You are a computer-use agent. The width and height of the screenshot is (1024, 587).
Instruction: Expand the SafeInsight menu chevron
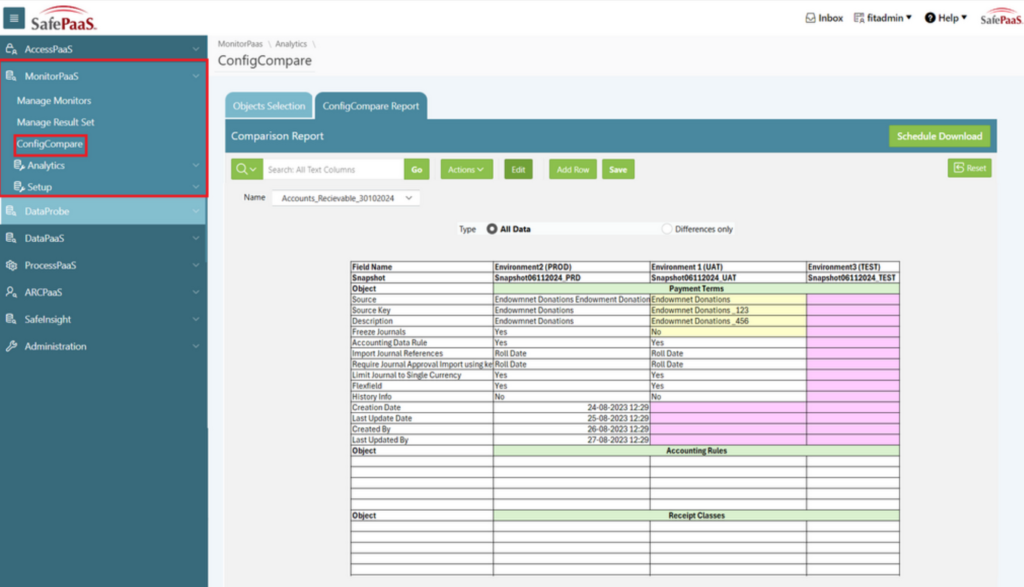pyautogui.click(x=196, y=319)
